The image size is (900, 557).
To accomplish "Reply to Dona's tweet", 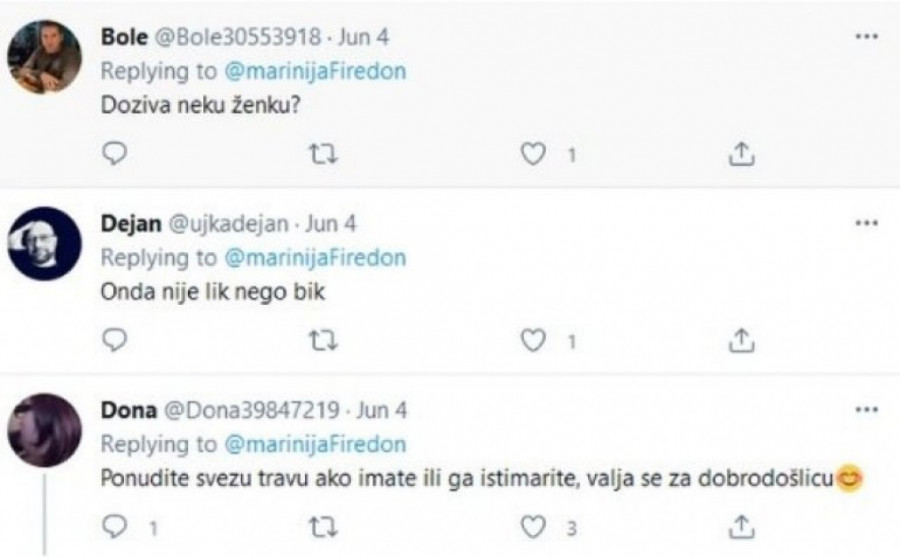I will (x=118, y=523).
